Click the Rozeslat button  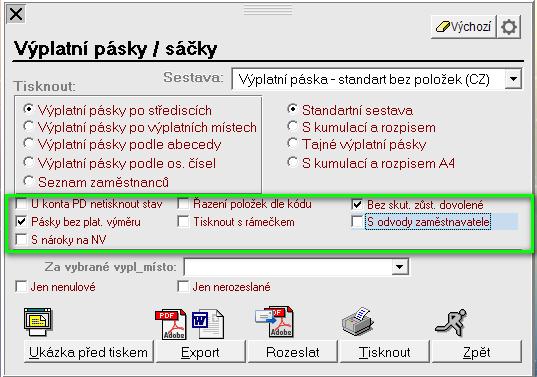click(x=293, y=352)
